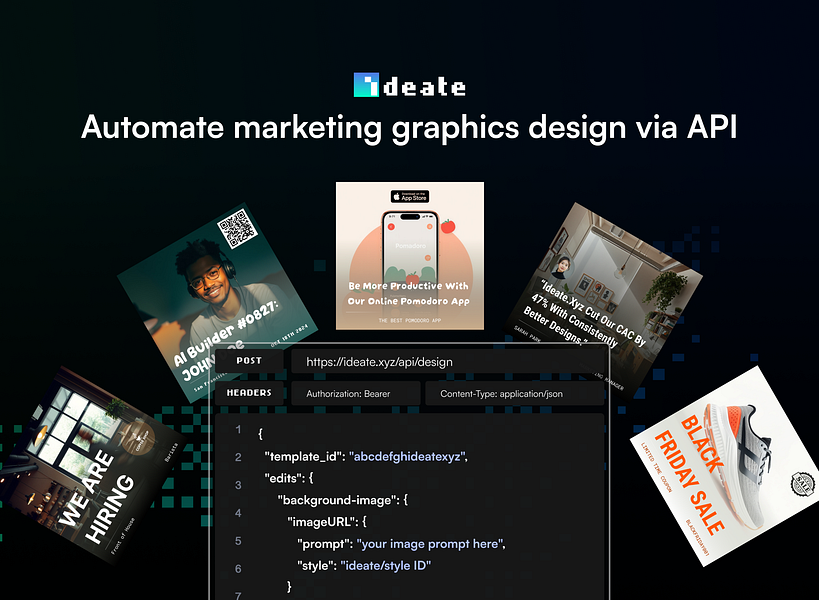Click the coffee shop logo on hiring card

click(137, 439)
